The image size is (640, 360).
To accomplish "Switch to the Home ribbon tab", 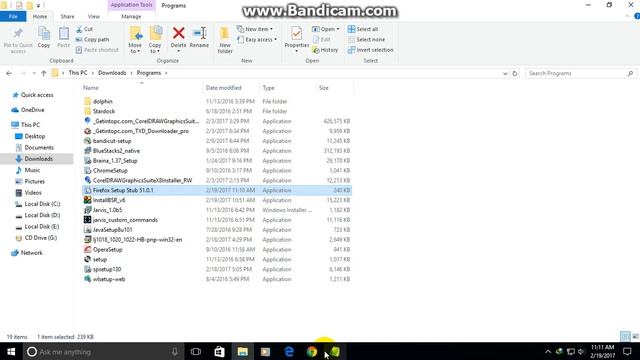I will coord(40,16).
